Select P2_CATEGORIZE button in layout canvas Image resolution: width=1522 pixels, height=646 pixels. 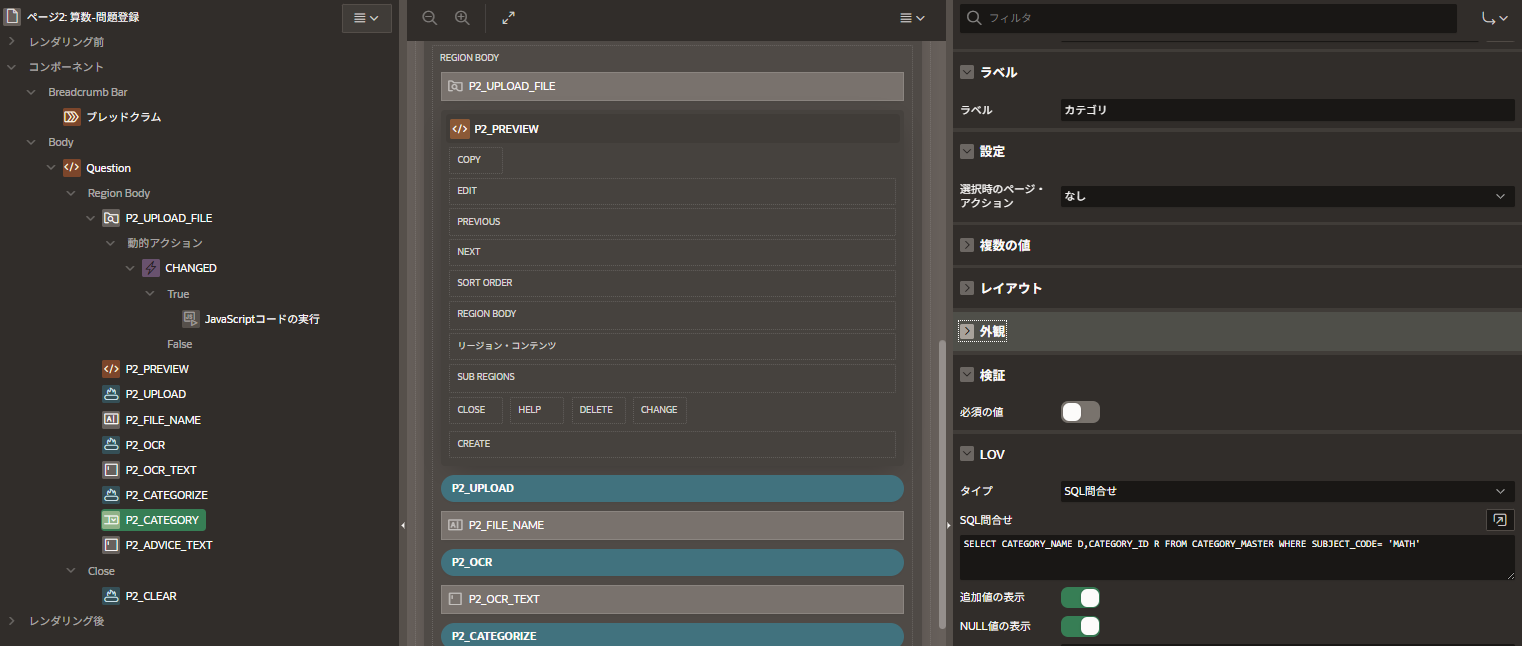coord(672,635)
